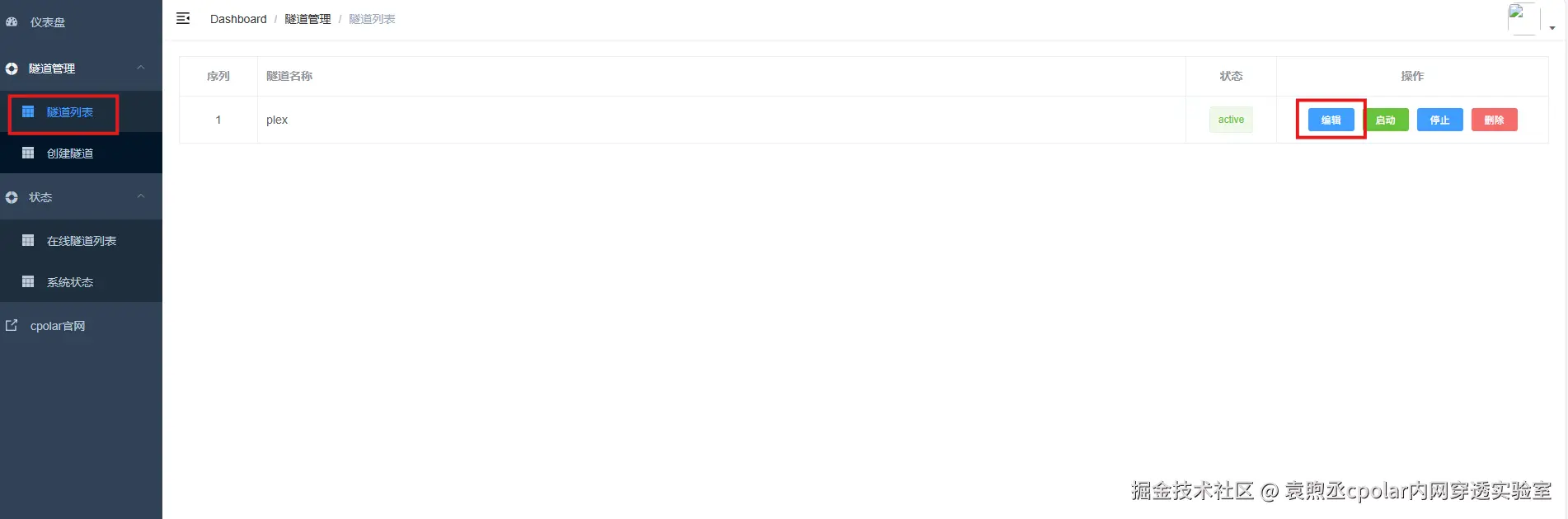Viewport: 1568px width, 519px height.
Task: Click the green 启动 button
Action: 1385,120
